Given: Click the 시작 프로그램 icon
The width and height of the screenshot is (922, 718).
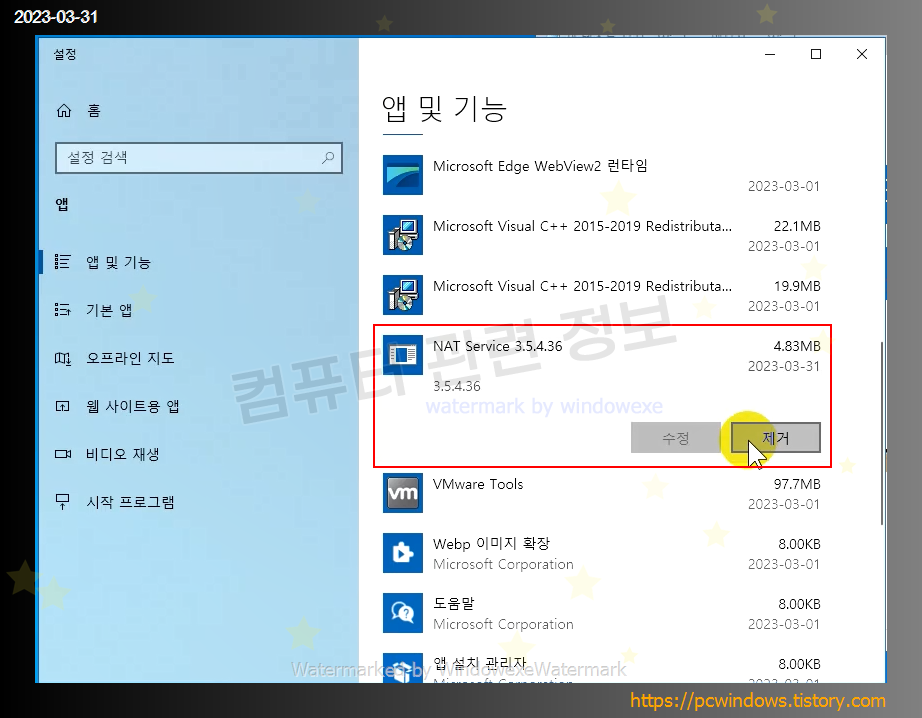Looking at the screenshot, I should [62, 502].
